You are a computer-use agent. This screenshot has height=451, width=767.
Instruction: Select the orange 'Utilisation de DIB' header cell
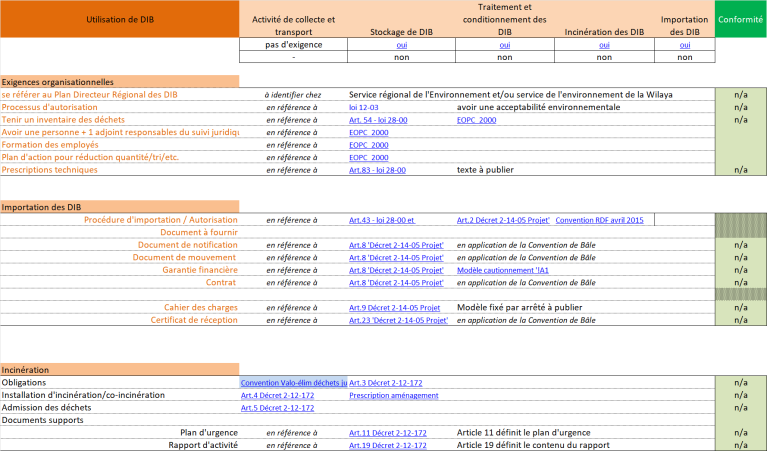pos(120,19)
